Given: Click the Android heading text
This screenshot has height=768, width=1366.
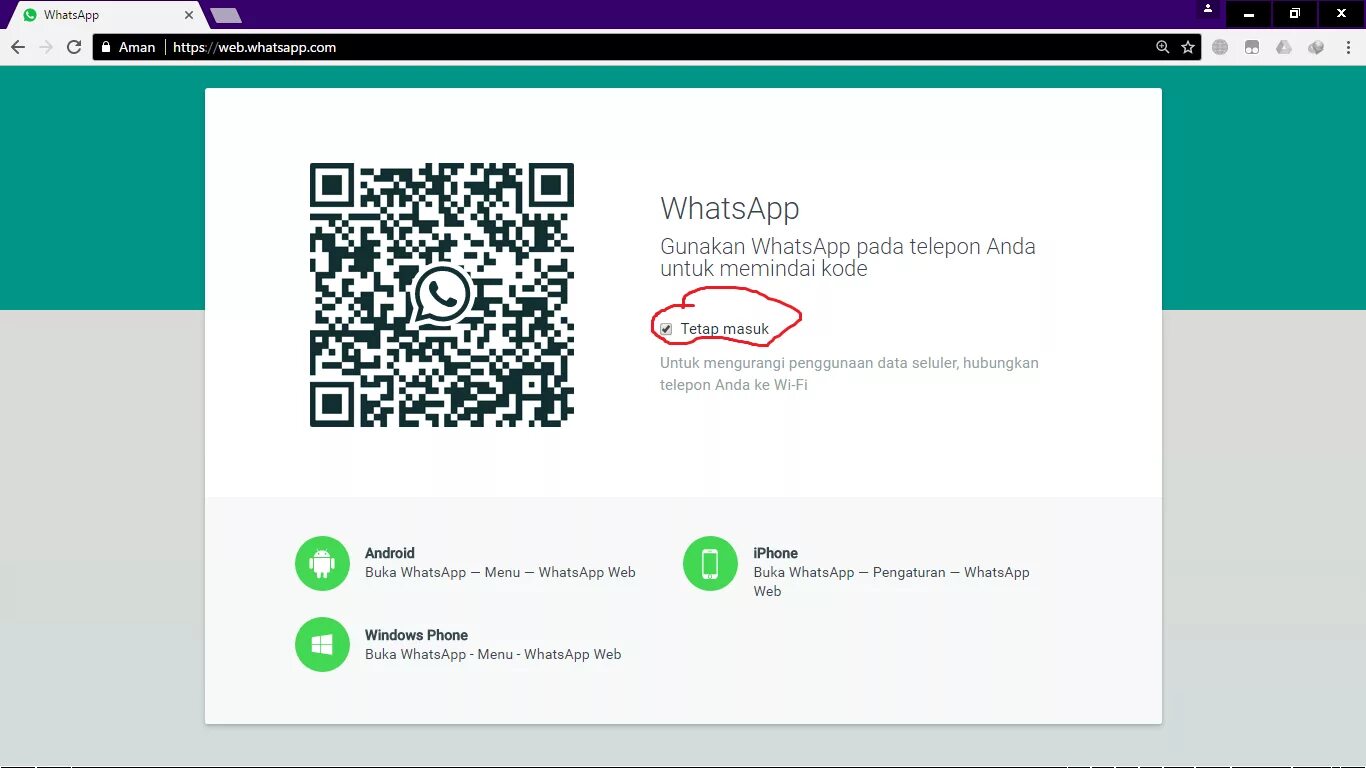Looking at the screenshot, I should (390, 553).
